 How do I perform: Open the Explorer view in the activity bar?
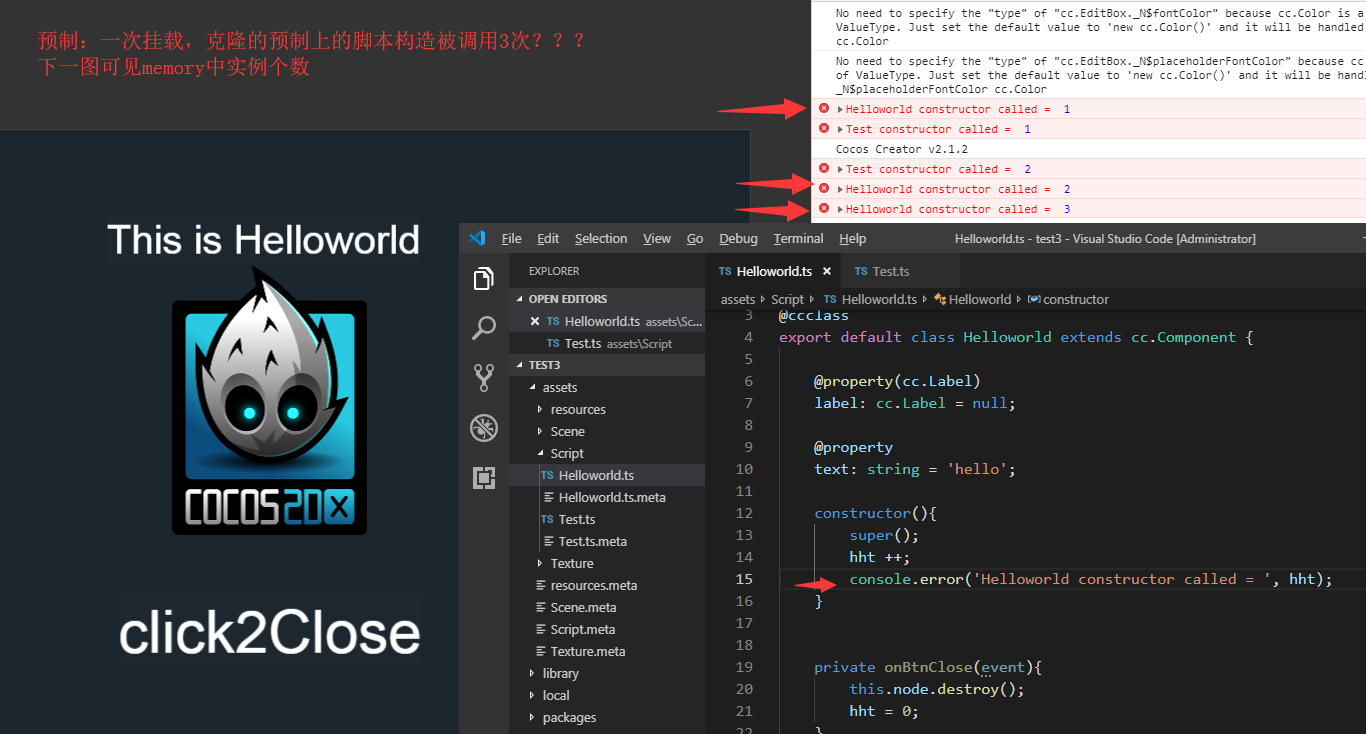coord(484,278)
